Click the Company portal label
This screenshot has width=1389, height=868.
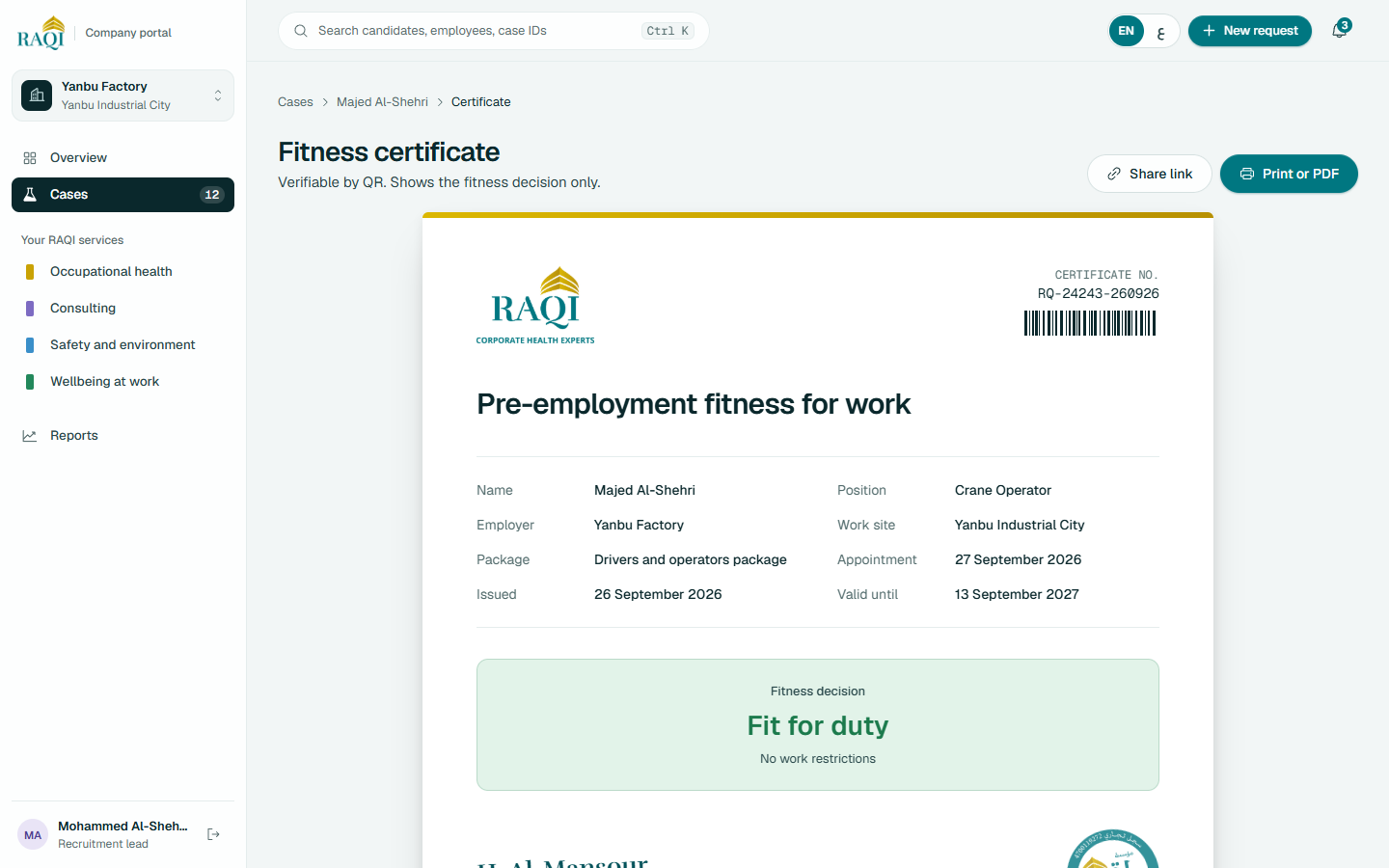(128, 33)
